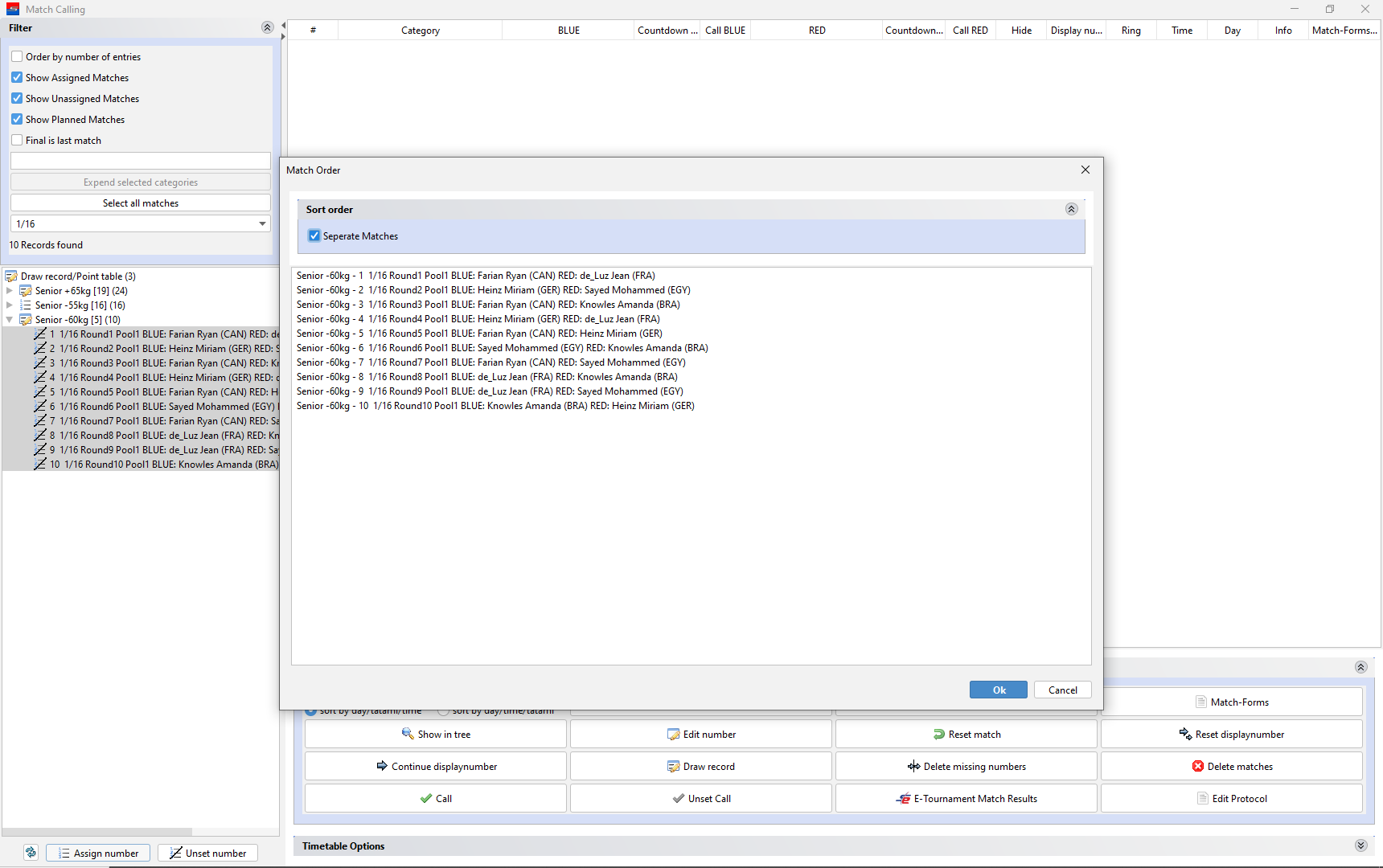Screen dimensions: 1383x868
Task: Select the Senior -60kg - 5 match row
Action: (479, 334)
